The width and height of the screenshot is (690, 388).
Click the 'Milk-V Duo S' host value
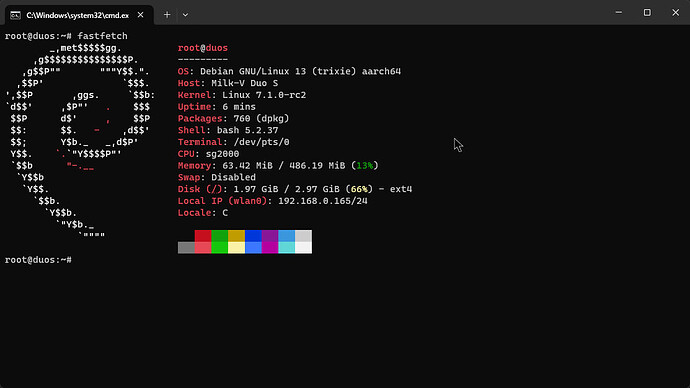click(x=245, y=83)
